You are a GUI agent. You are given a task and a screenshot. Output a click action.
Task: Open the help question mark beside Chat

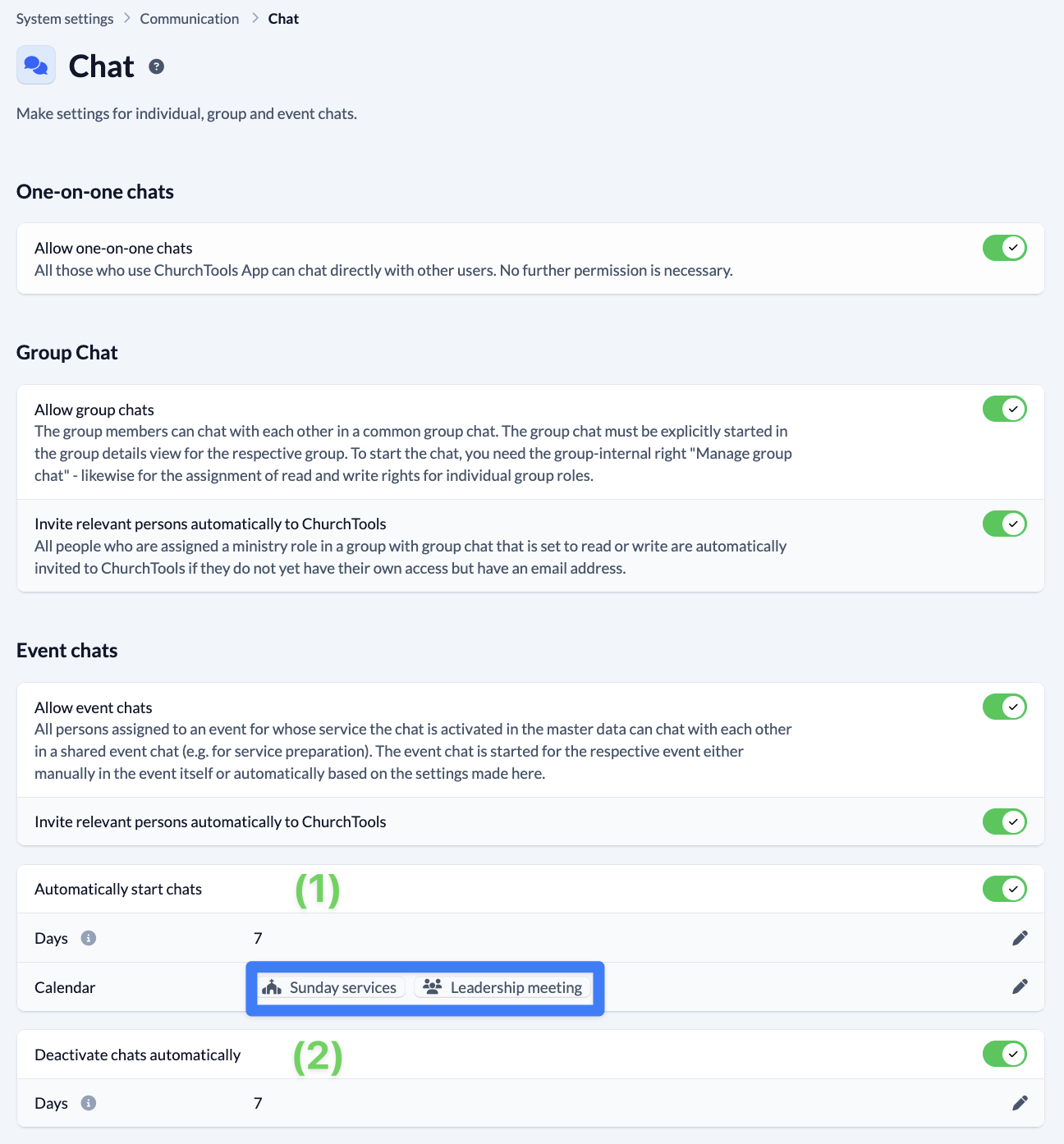(x=156, y=66)
